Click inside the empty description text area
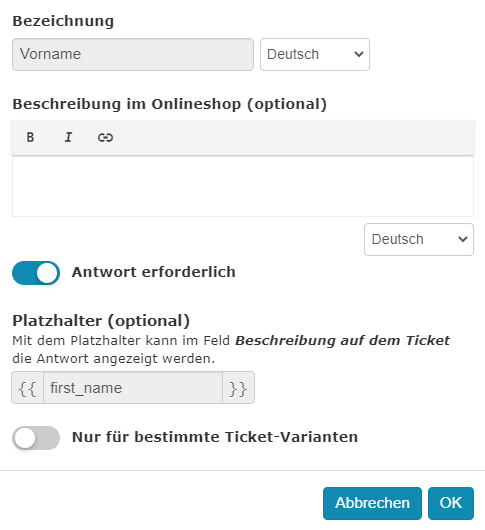This screenshot has height=530, width=485. (243, 186)
